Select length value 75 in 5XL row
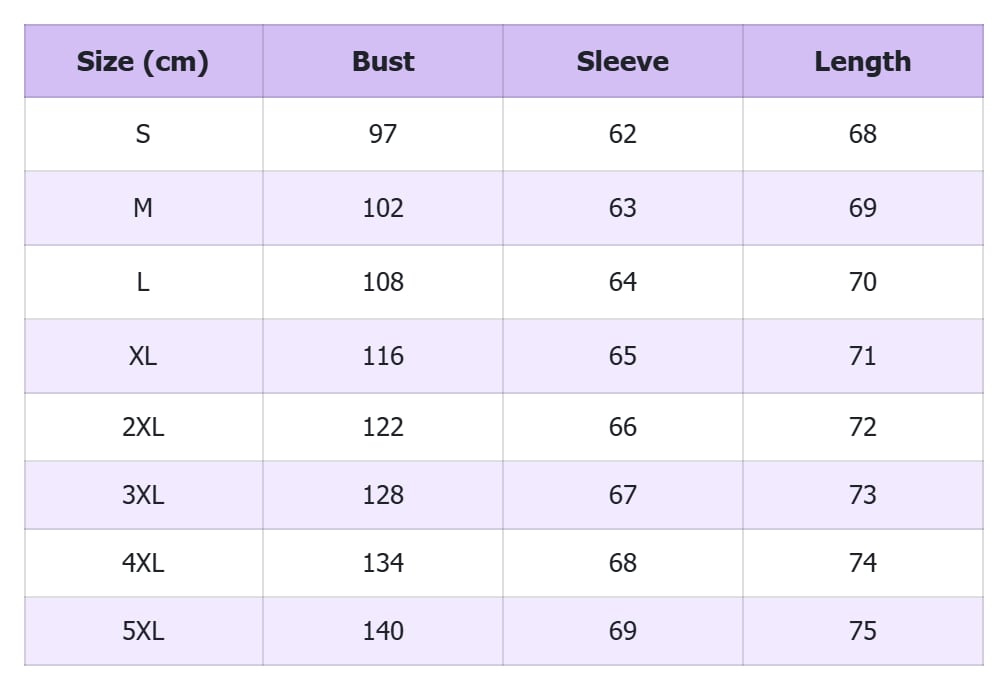Image resolution: width=1008 pixels, height=690 pixels. pyautogui.click(x=862, y=631)
